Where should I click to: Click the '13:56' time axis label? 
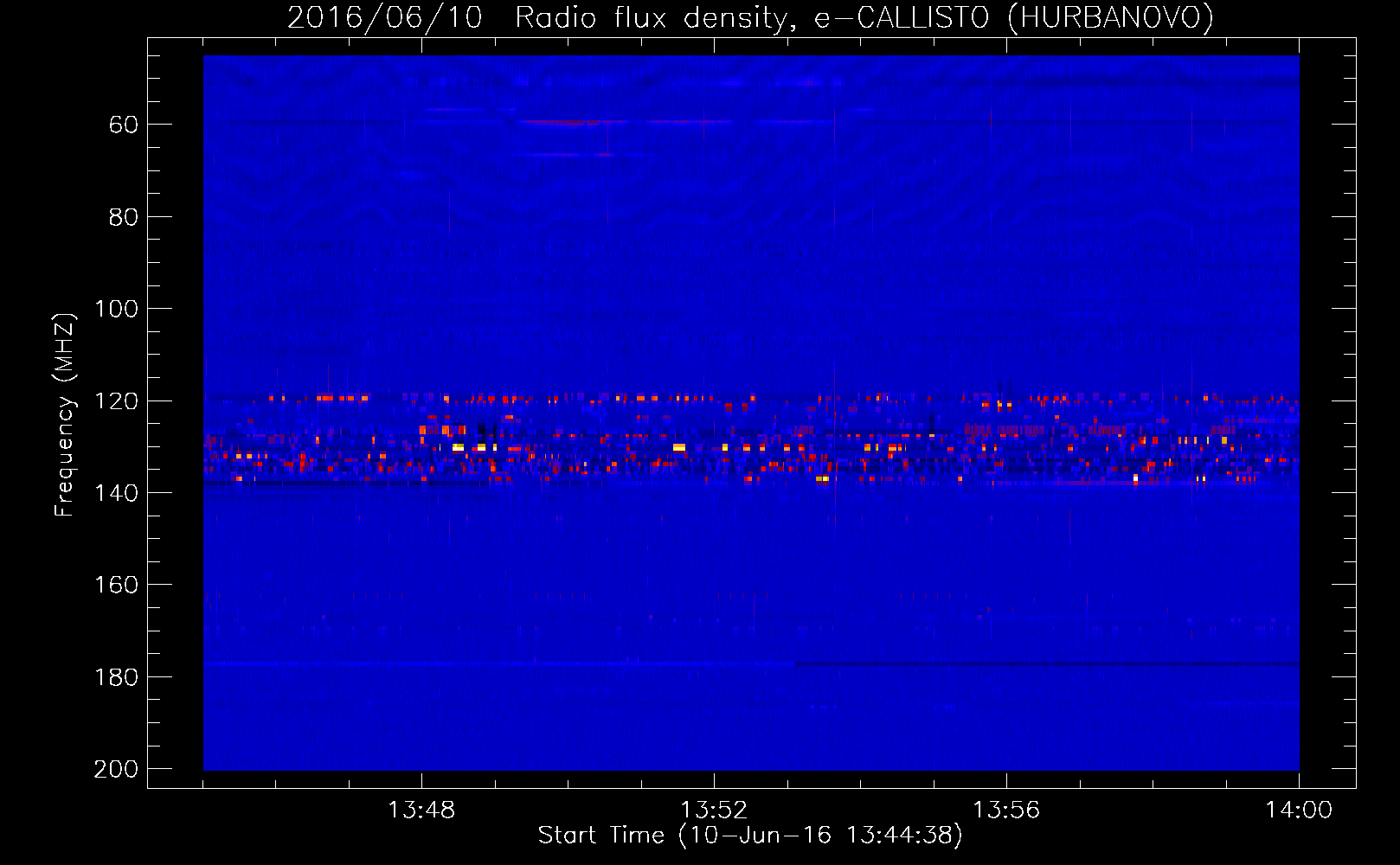[x=1006, y=811]
